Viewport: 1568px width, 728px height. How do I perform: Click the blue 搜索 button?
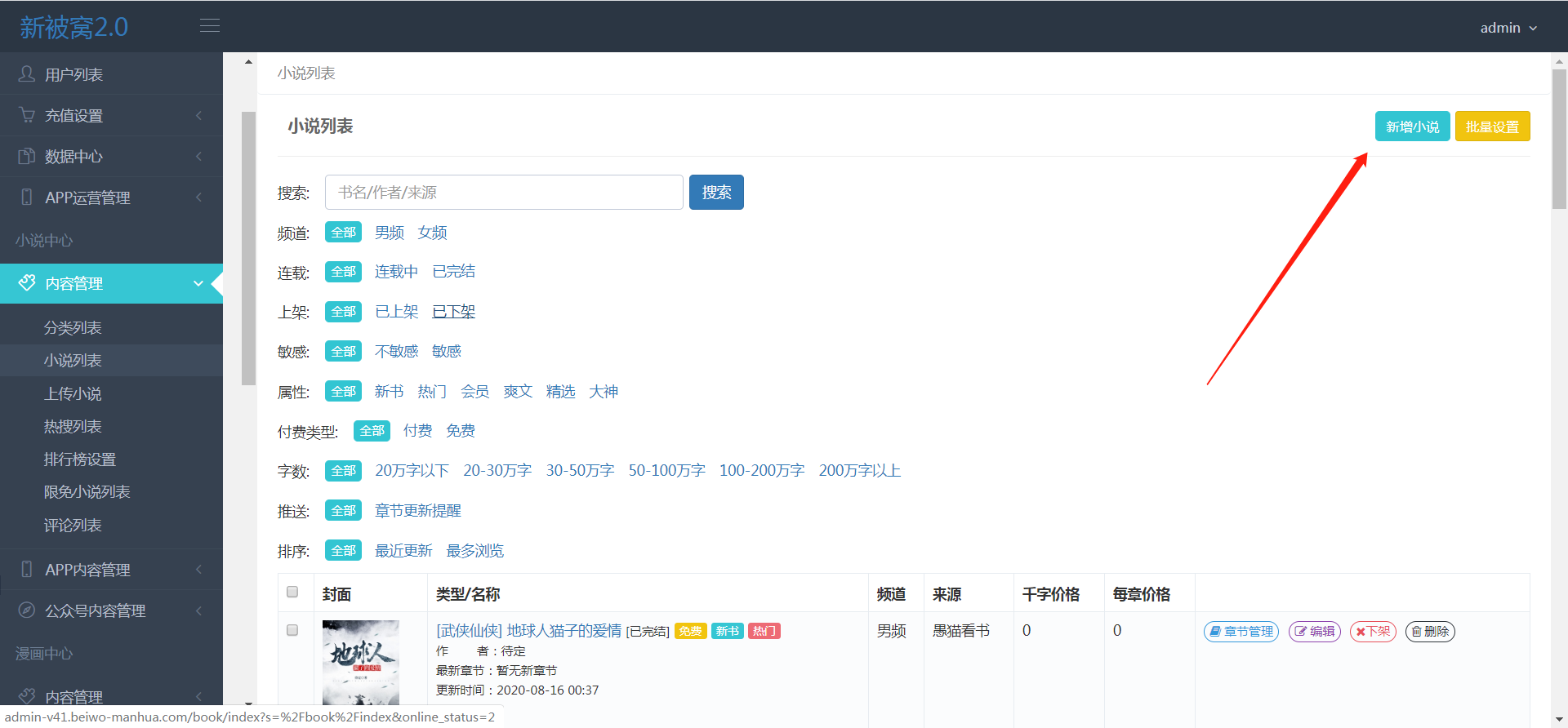[x=716, y=193]
